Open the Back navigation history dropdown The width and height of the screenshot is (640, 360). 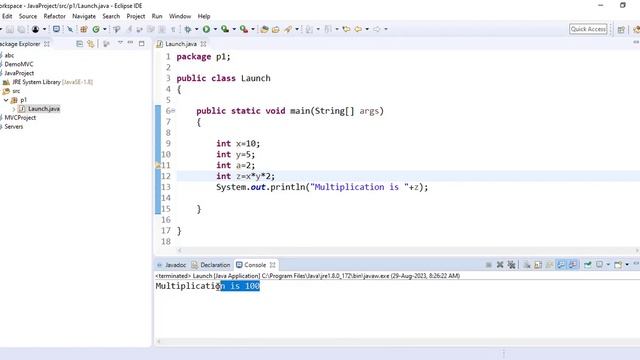click(x=367, y=29)
